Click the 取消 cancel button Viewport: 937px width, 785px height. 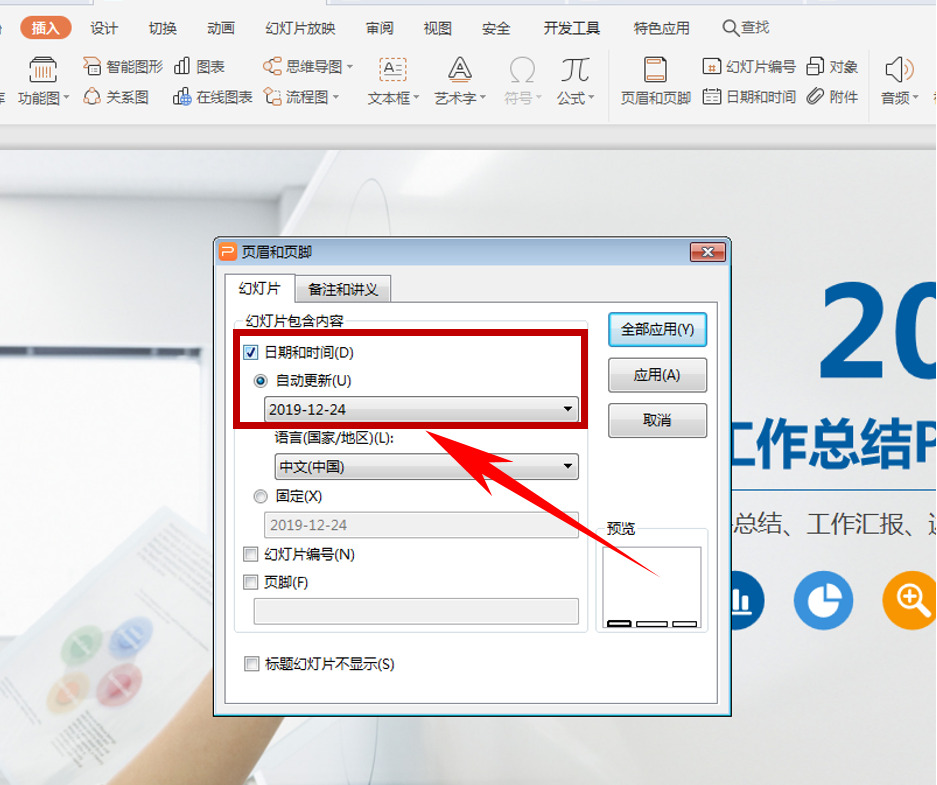657,420
